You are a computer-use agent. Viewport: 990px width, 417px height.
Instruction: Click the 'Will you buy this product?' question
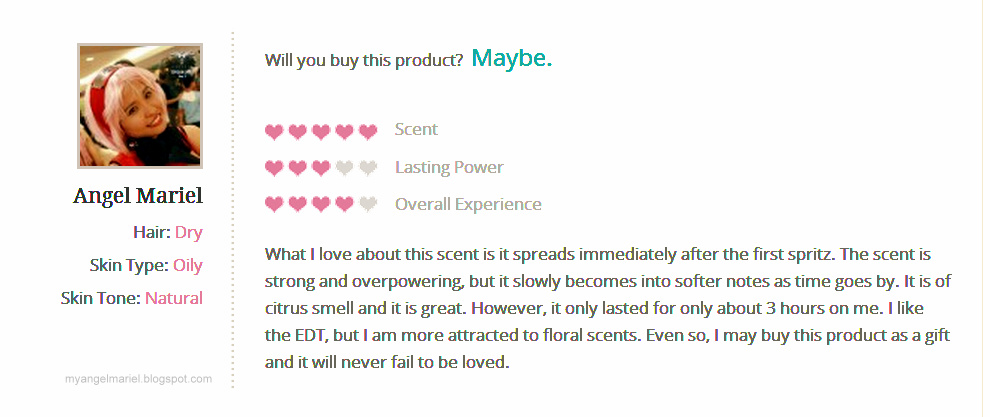[363, 60]
